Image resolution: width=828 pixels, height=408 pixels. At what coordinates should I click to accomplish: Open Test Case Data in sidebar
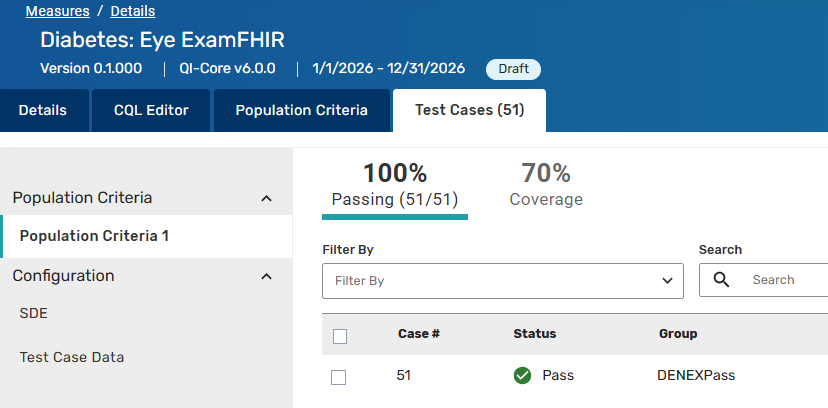pos(72,357)
